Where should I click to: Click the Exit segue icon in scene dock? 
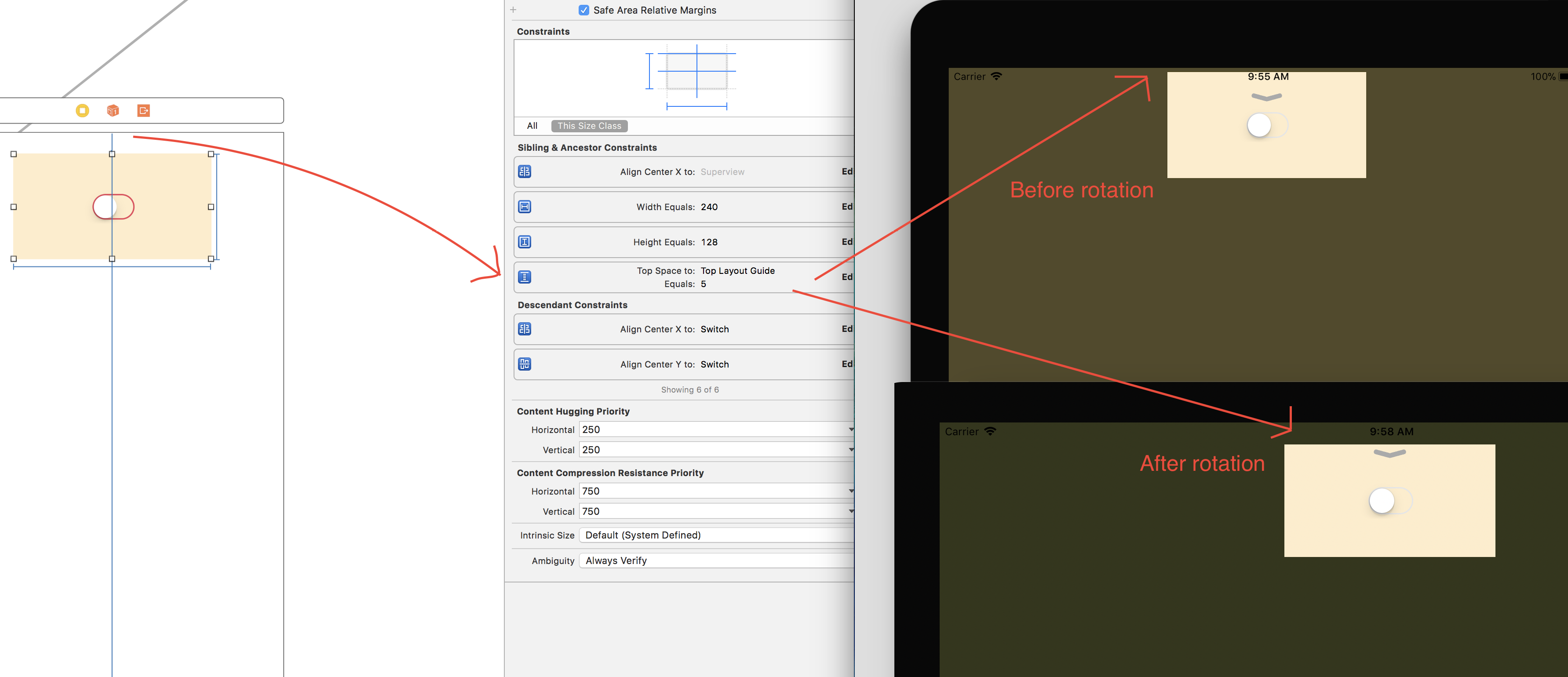point(143,111)
